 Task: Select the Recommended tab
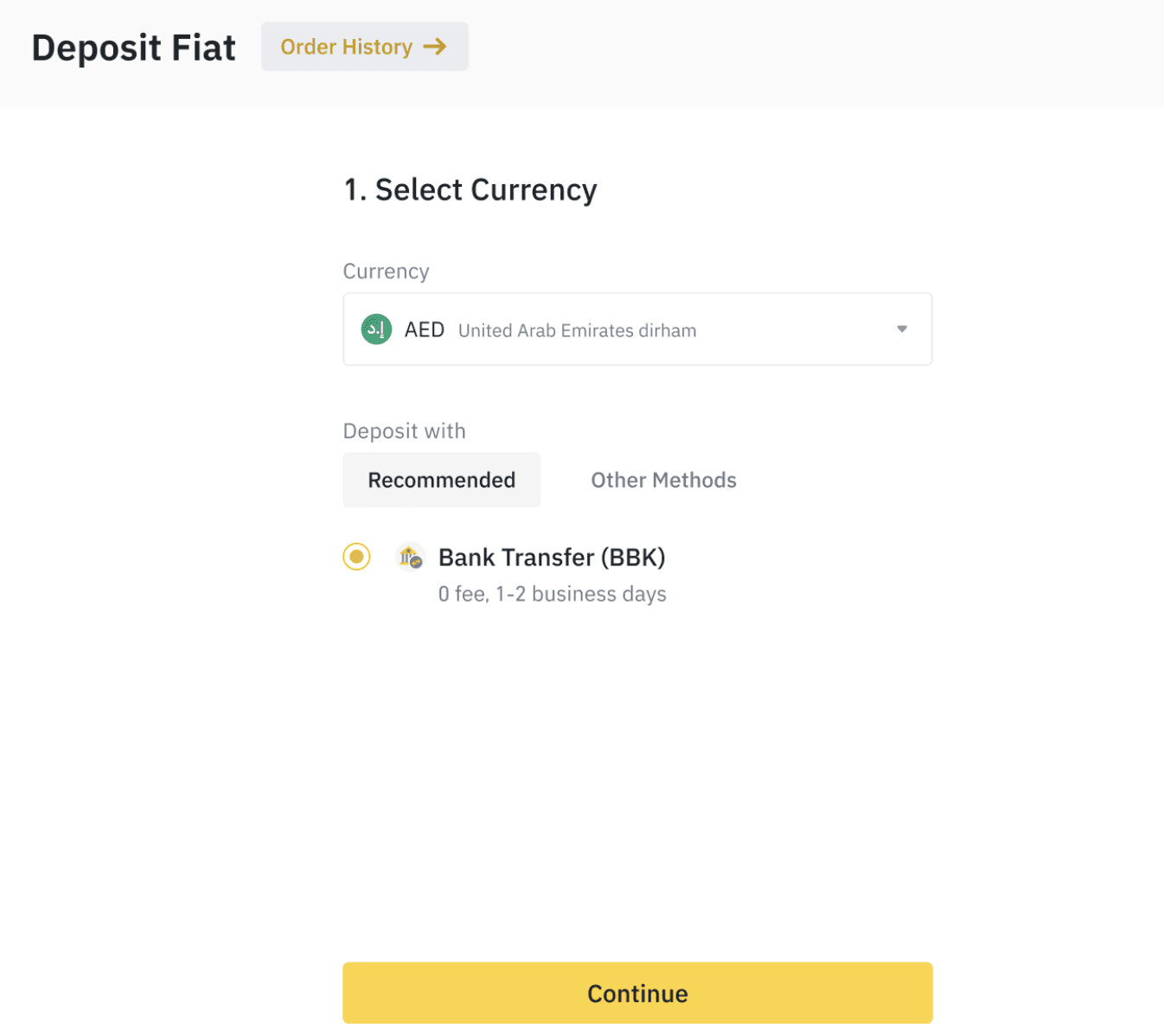(441, 480)
